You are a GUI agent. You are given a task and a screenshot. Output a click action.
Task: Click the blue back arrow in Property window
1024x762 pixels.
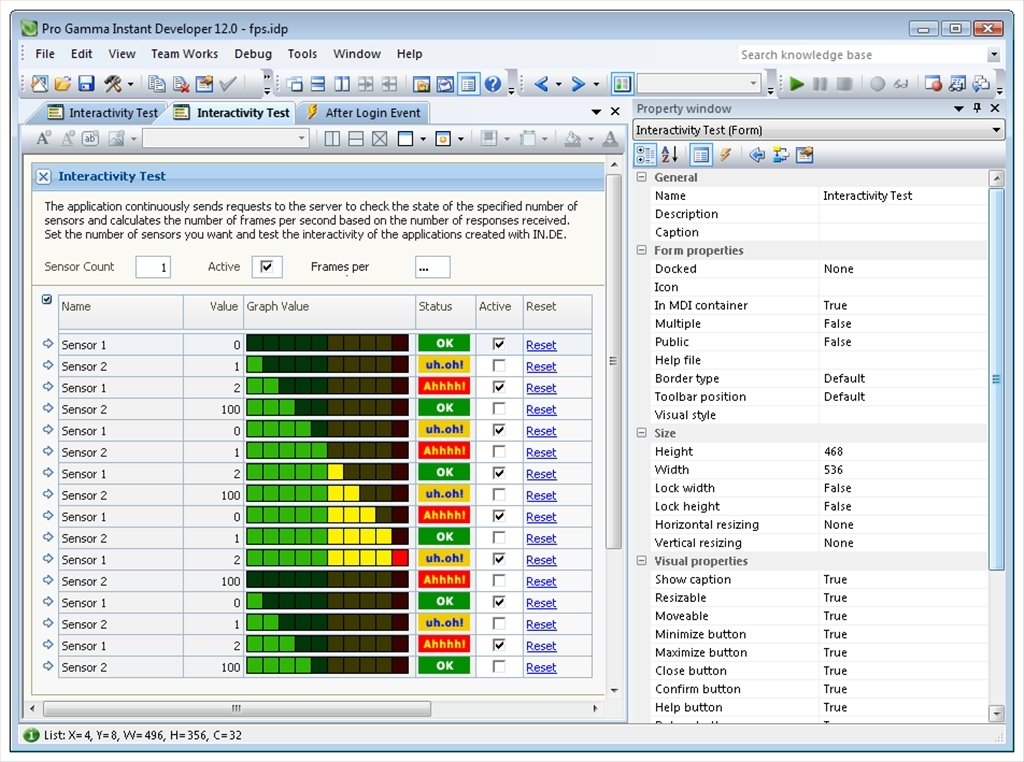click(757, 155)
